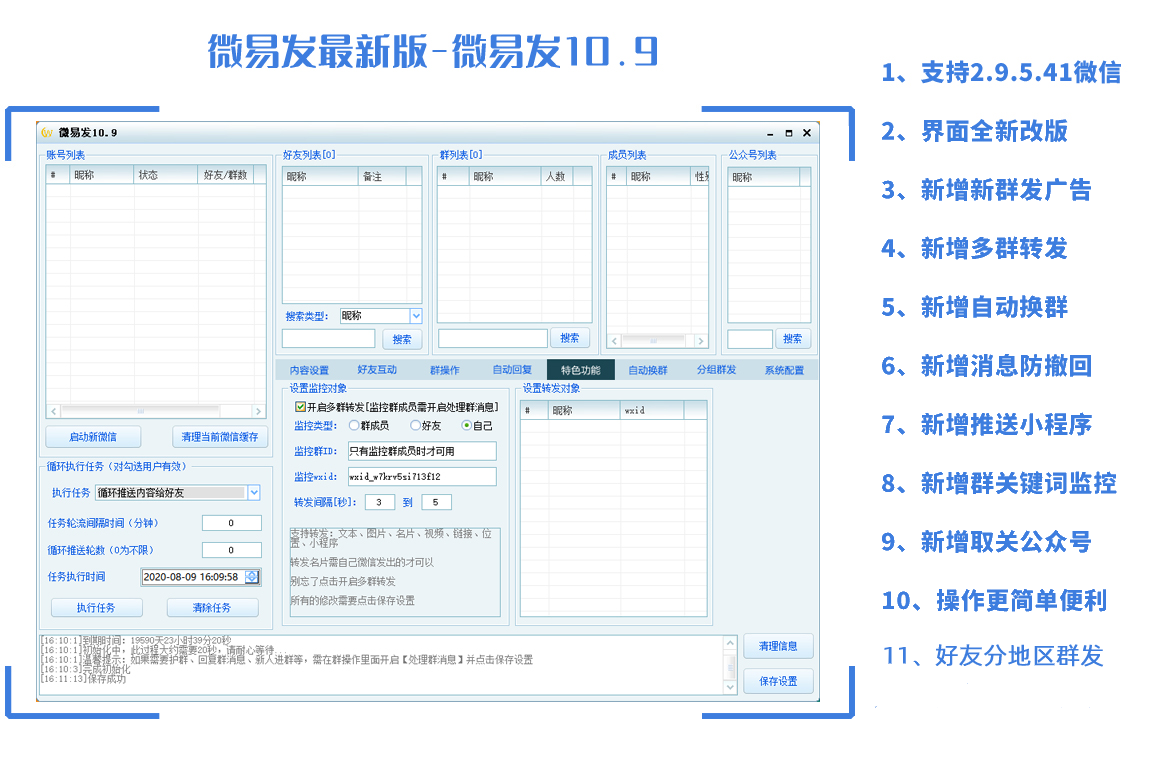
Task: Click the 启动新微信 button
Action: (93, 437)
